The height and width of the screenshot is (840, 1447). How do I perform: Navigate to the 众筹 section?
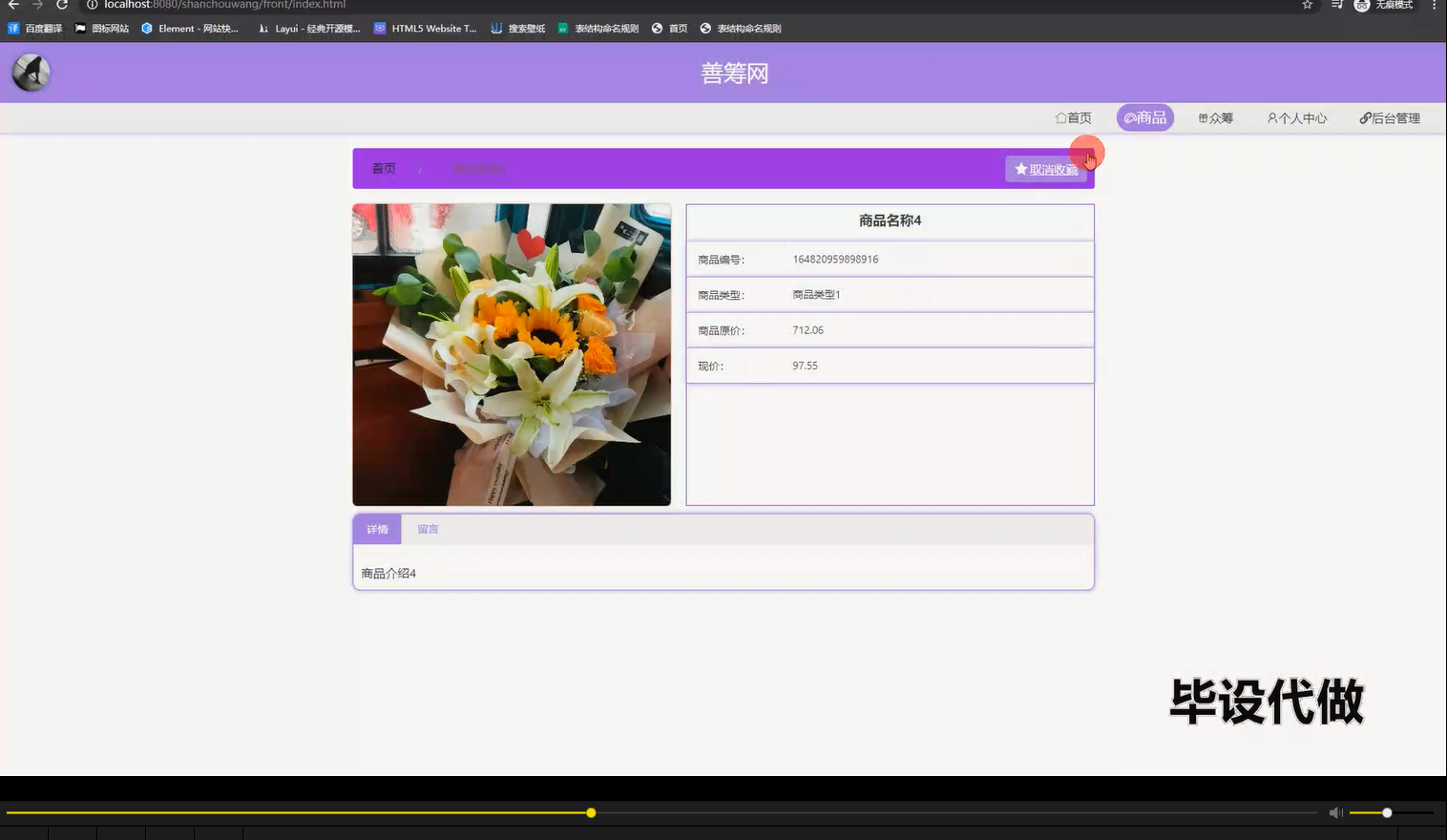[x=1215, y=117]
